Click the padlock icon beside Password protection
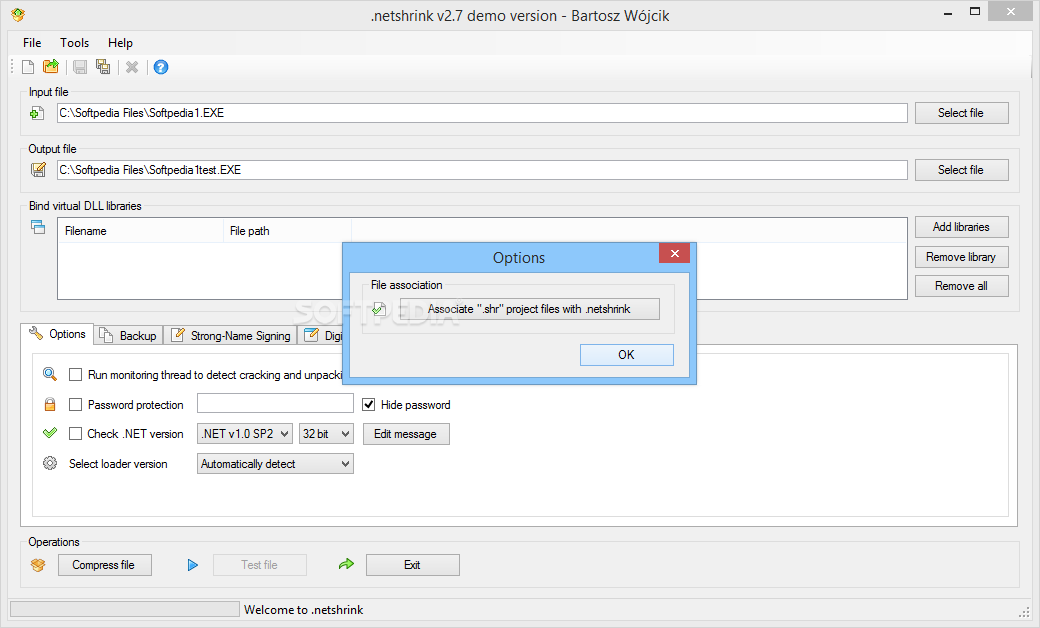 tap(50, 405)
